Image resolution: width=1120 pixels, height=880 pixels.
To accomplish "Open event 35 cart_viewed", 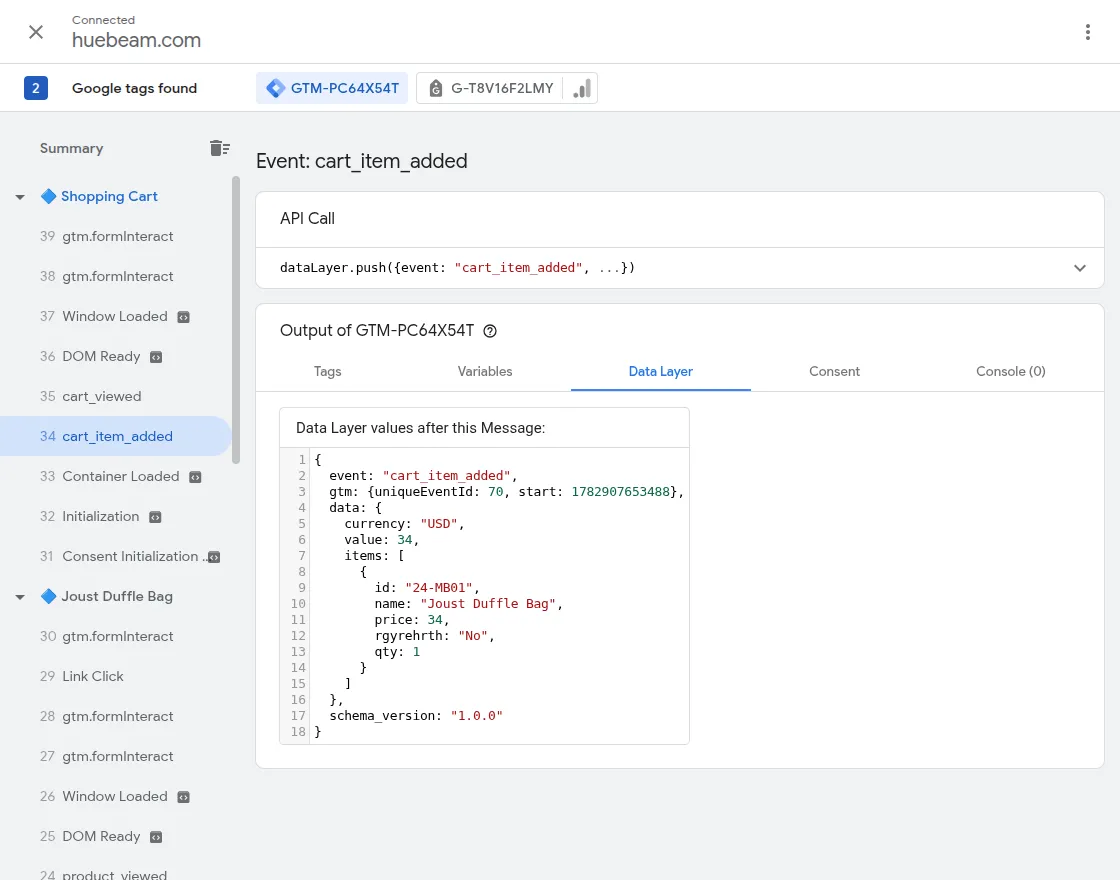I will click(116, 396).
